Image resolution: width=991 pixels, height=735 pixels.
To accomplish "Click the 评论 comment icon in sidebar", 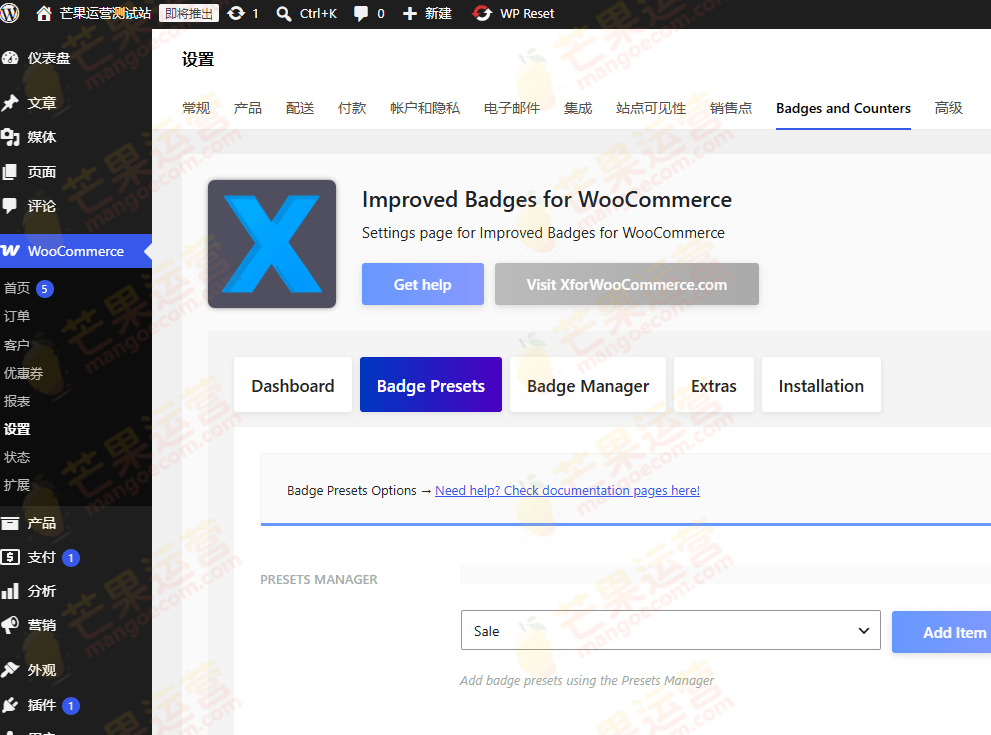I will coord(10,205).
